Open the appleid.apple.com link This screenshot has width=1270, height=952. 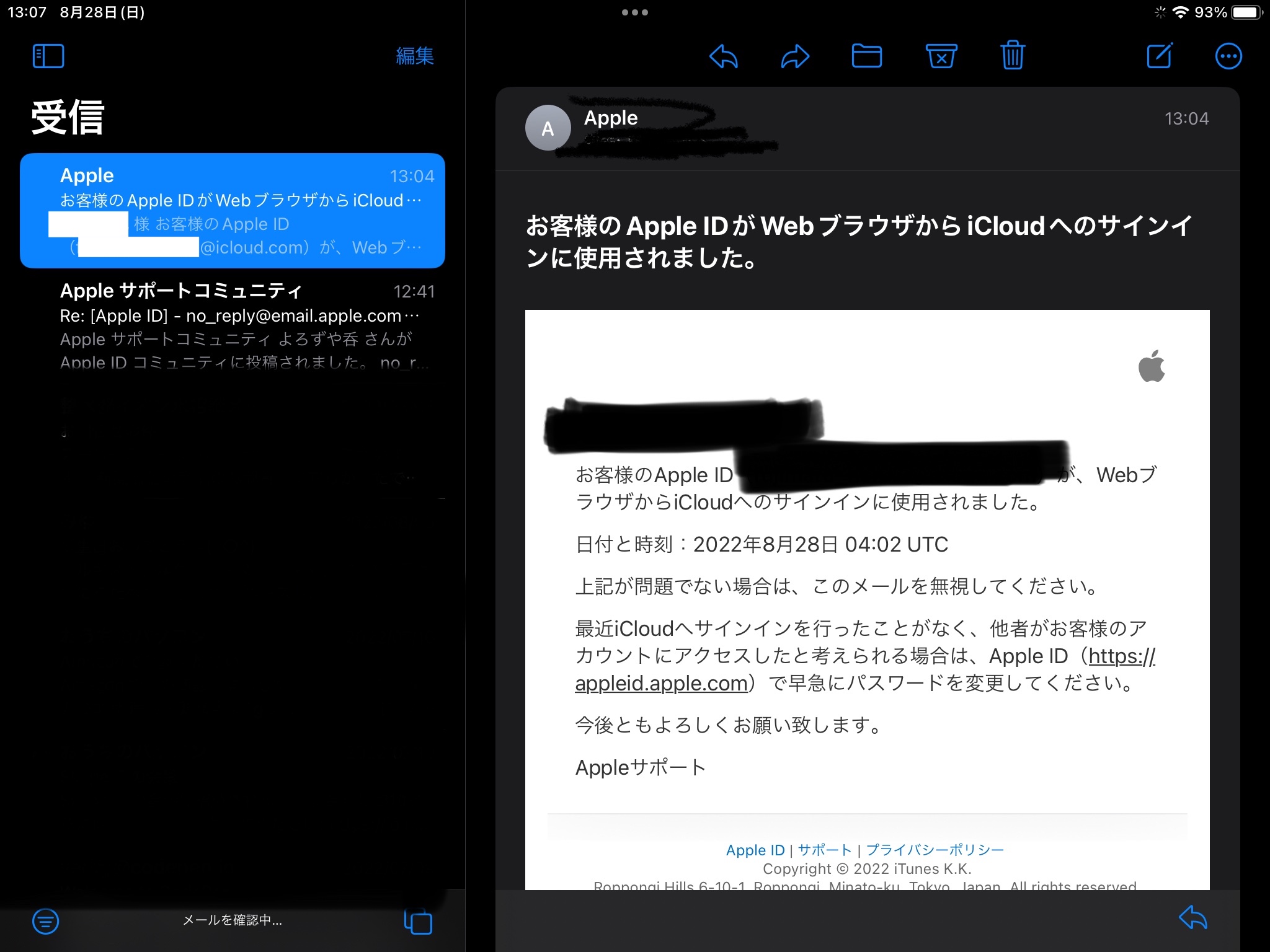661,683
